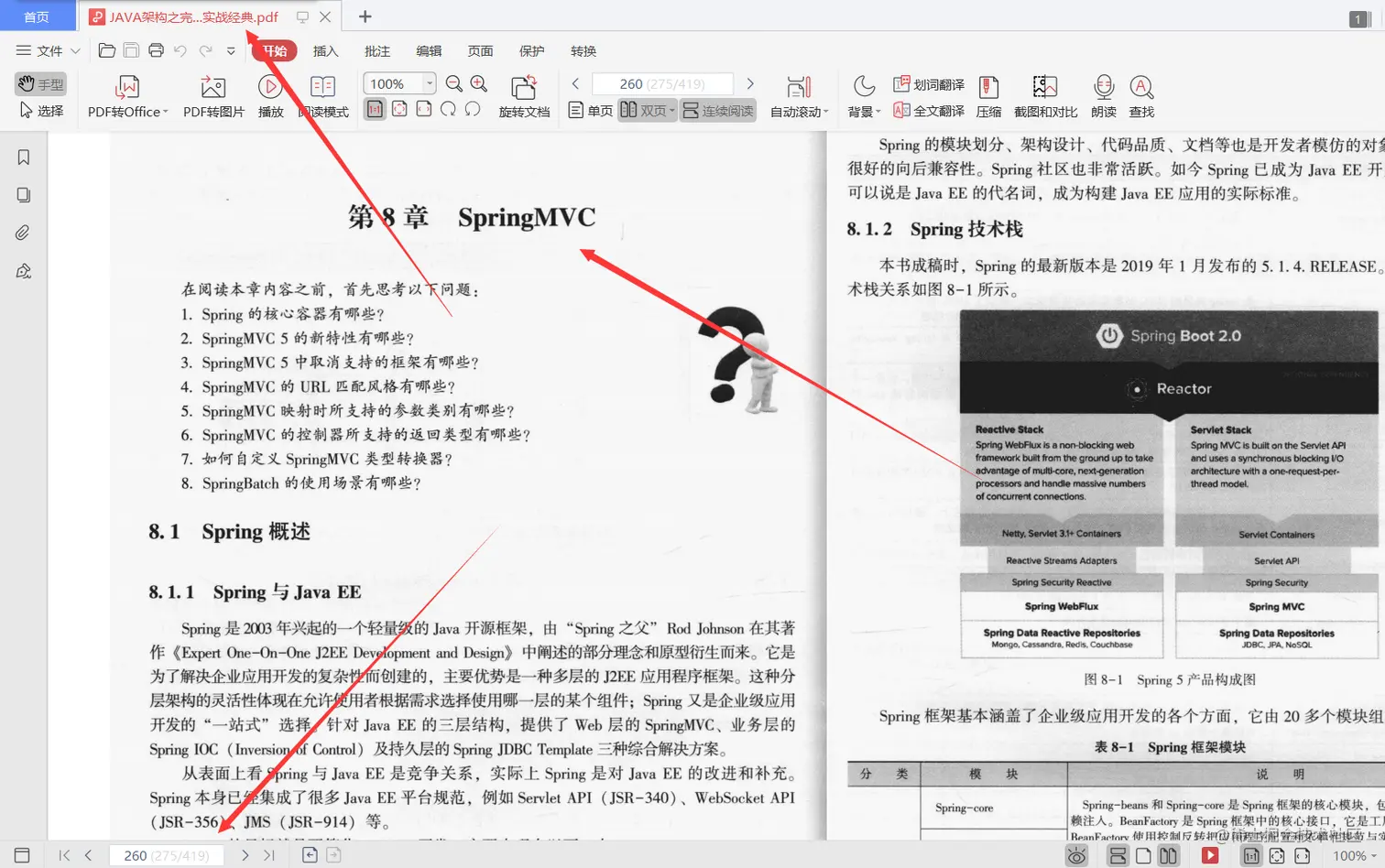Open the bookmarks panel in left sidebar
1385x868 pixels.
[x=23, y=157]
